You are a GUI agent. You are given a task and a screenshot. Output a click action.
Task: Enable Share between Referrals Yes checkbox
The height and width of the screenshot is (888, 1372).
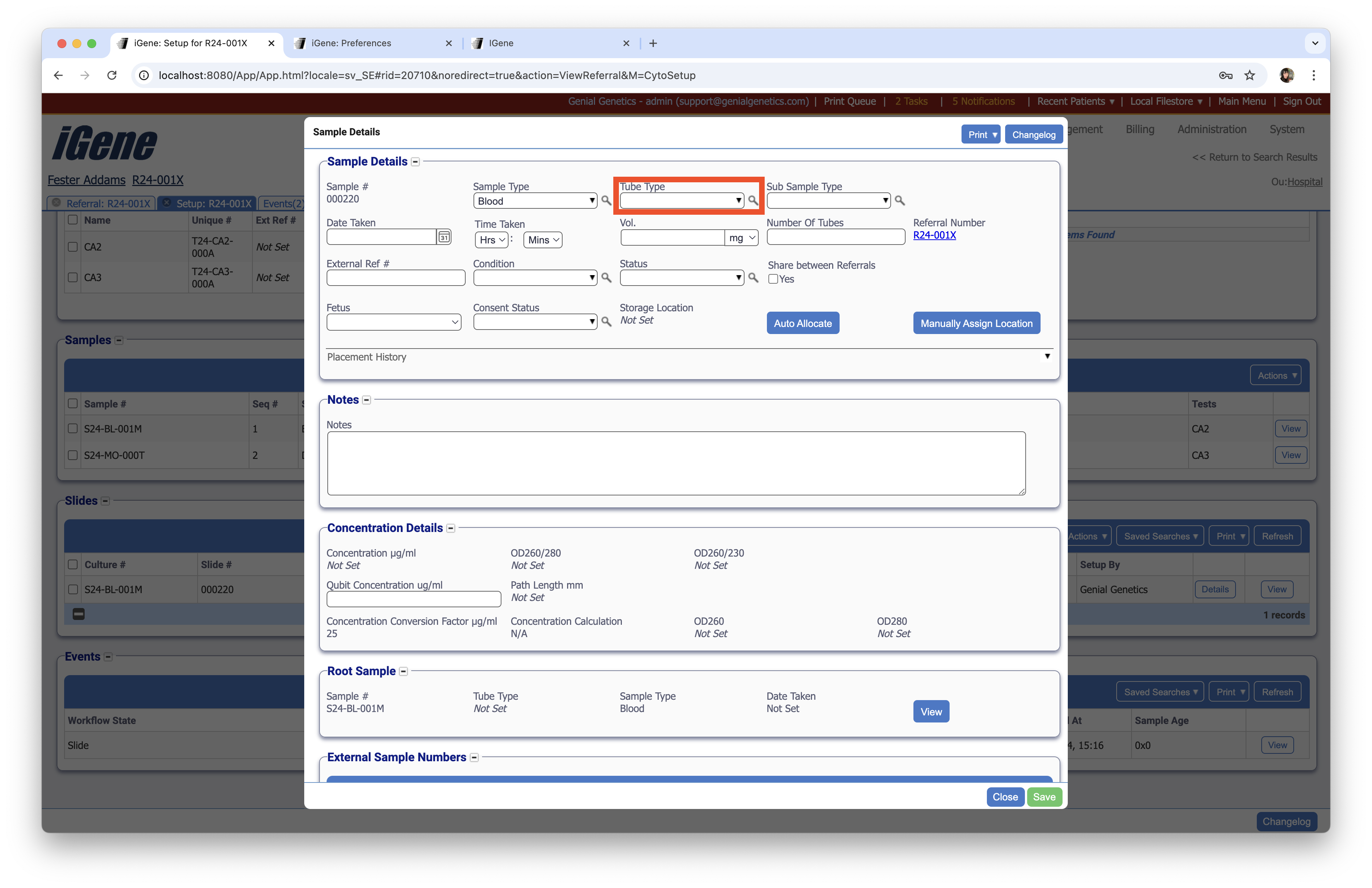point(773,279)
